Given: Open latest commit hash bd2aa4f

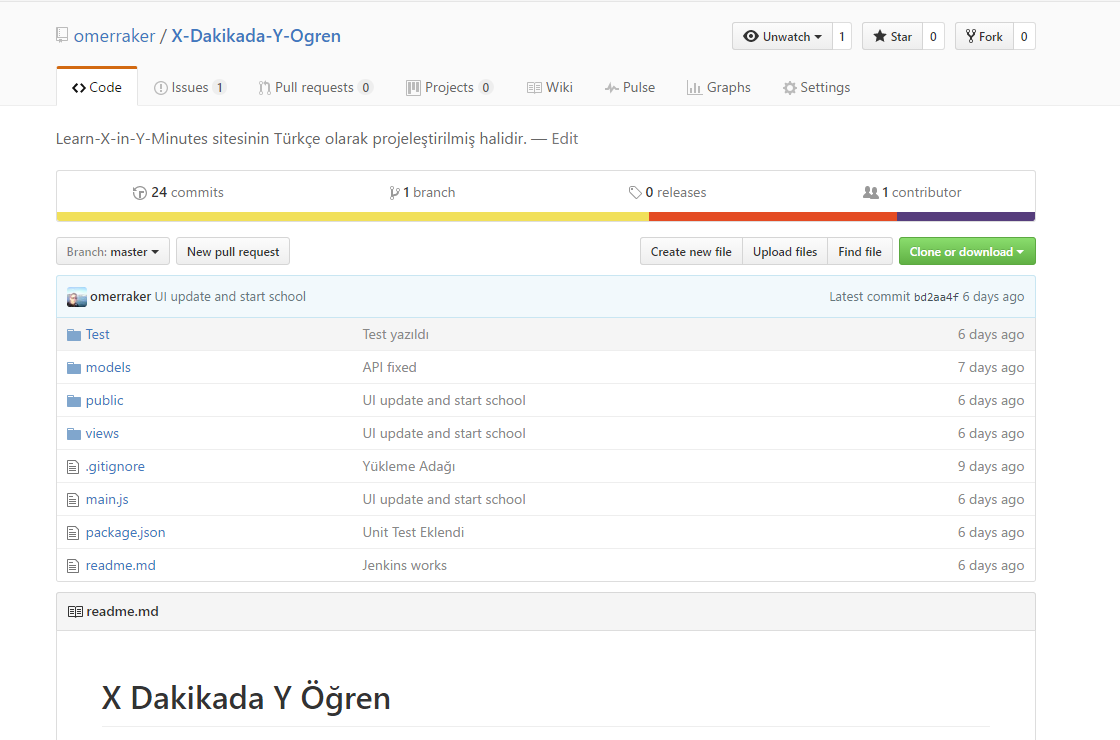Looking at the screenshot, I should pyautogui.click(x=936, y=297).
